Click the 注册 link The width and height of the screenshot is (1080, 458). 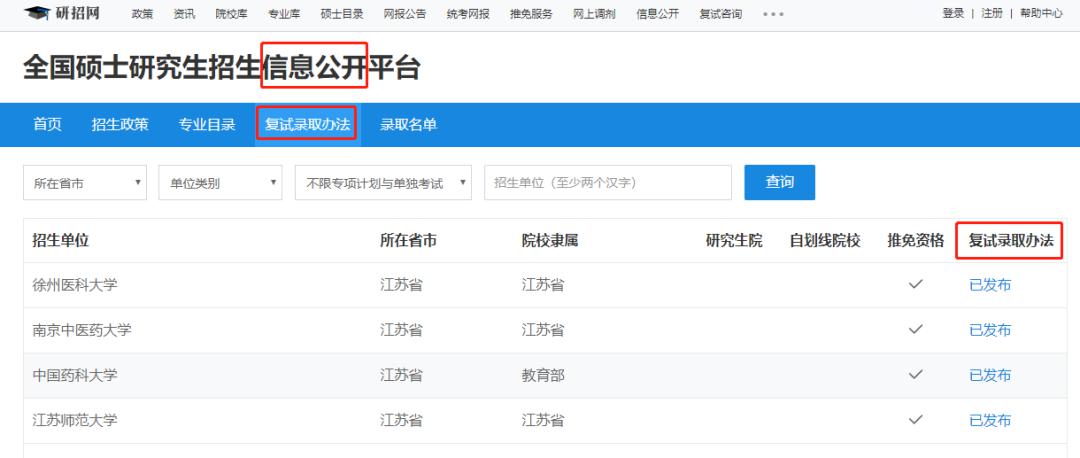click(x=992, y=13)
